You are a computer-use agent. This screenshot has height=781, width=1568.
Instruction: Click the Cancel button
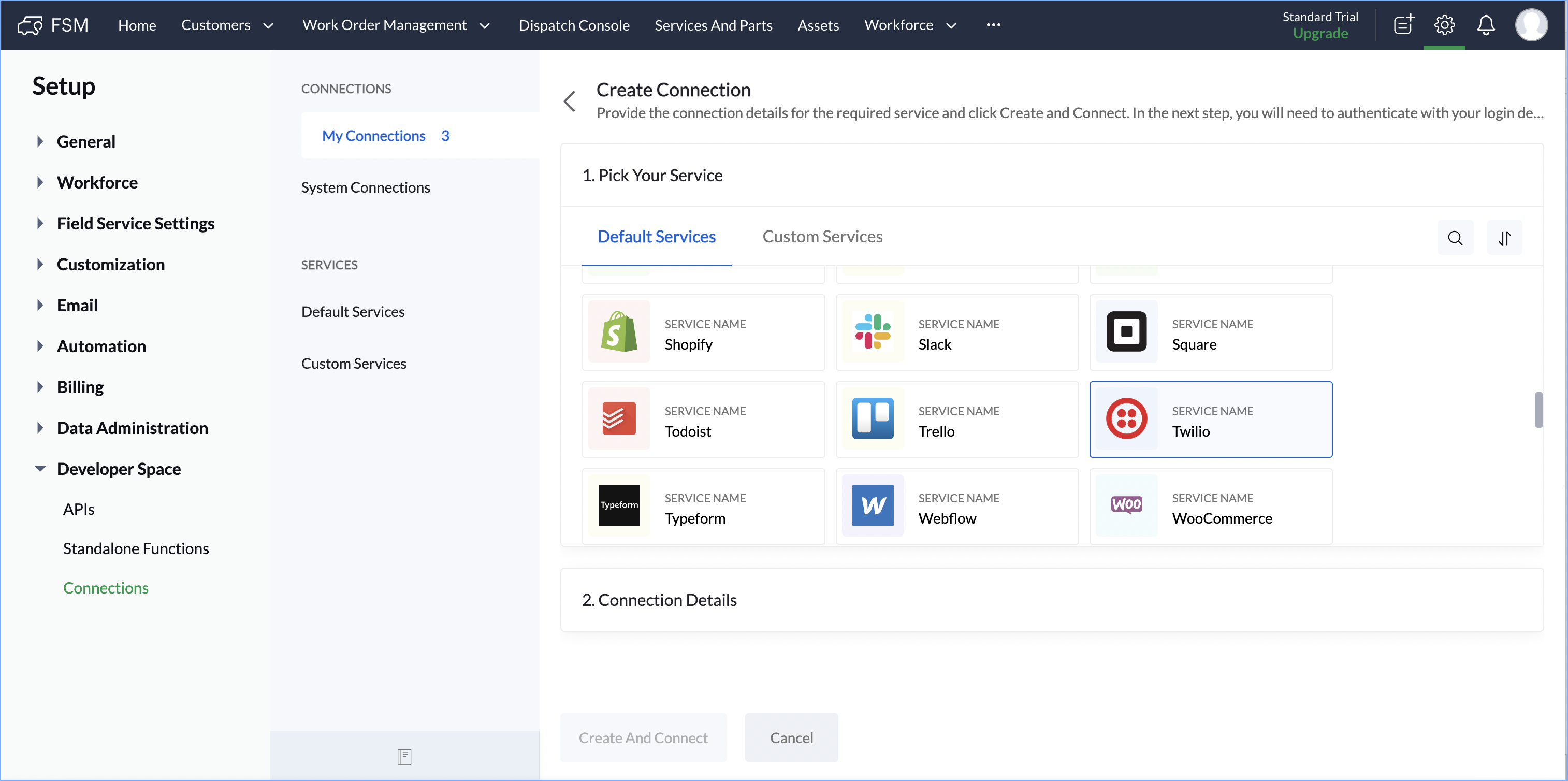click(791, 737)
